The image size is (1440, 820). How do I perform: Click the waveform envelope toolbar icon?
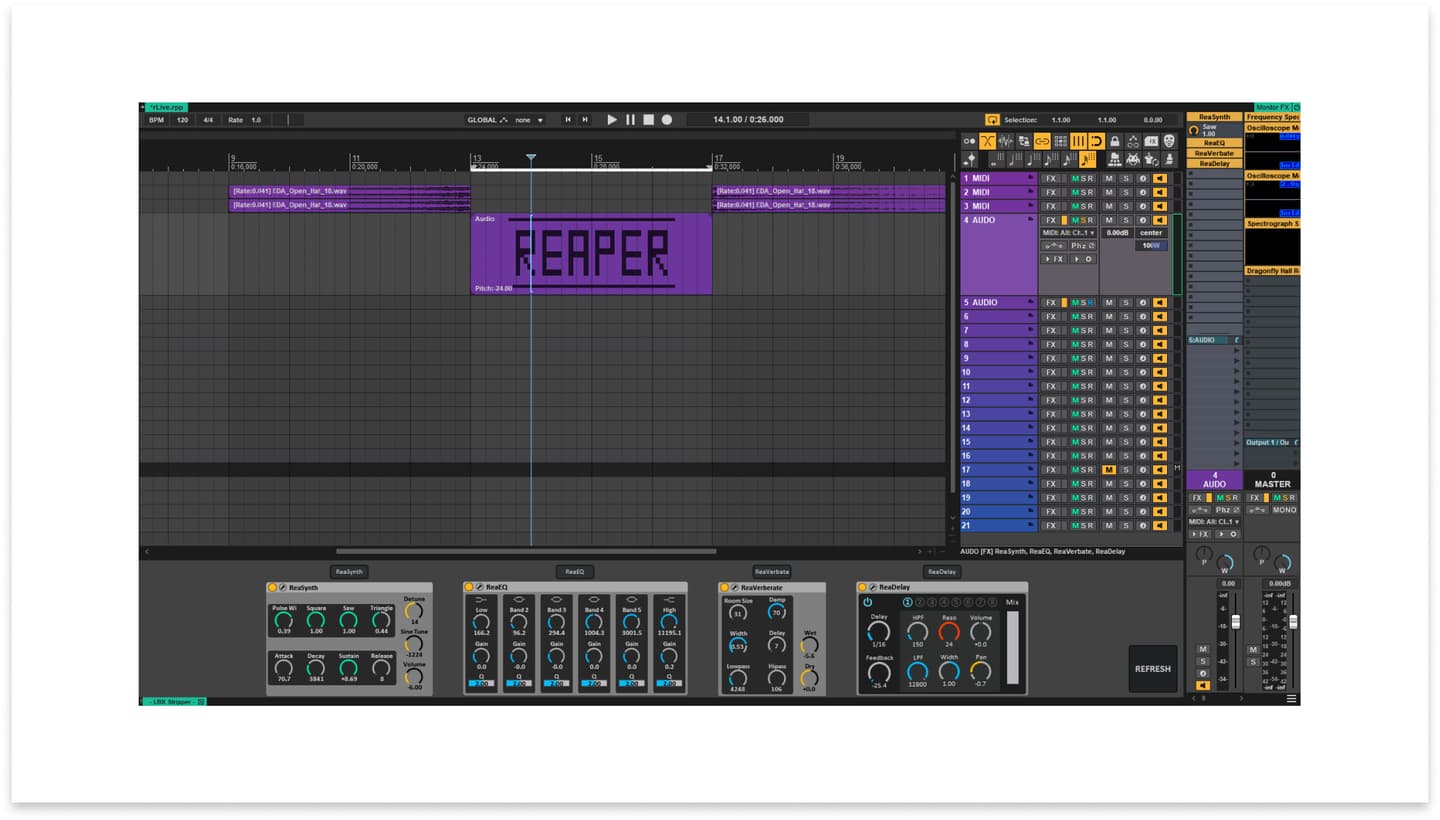pyautogui.click(x=1006, y=141)
